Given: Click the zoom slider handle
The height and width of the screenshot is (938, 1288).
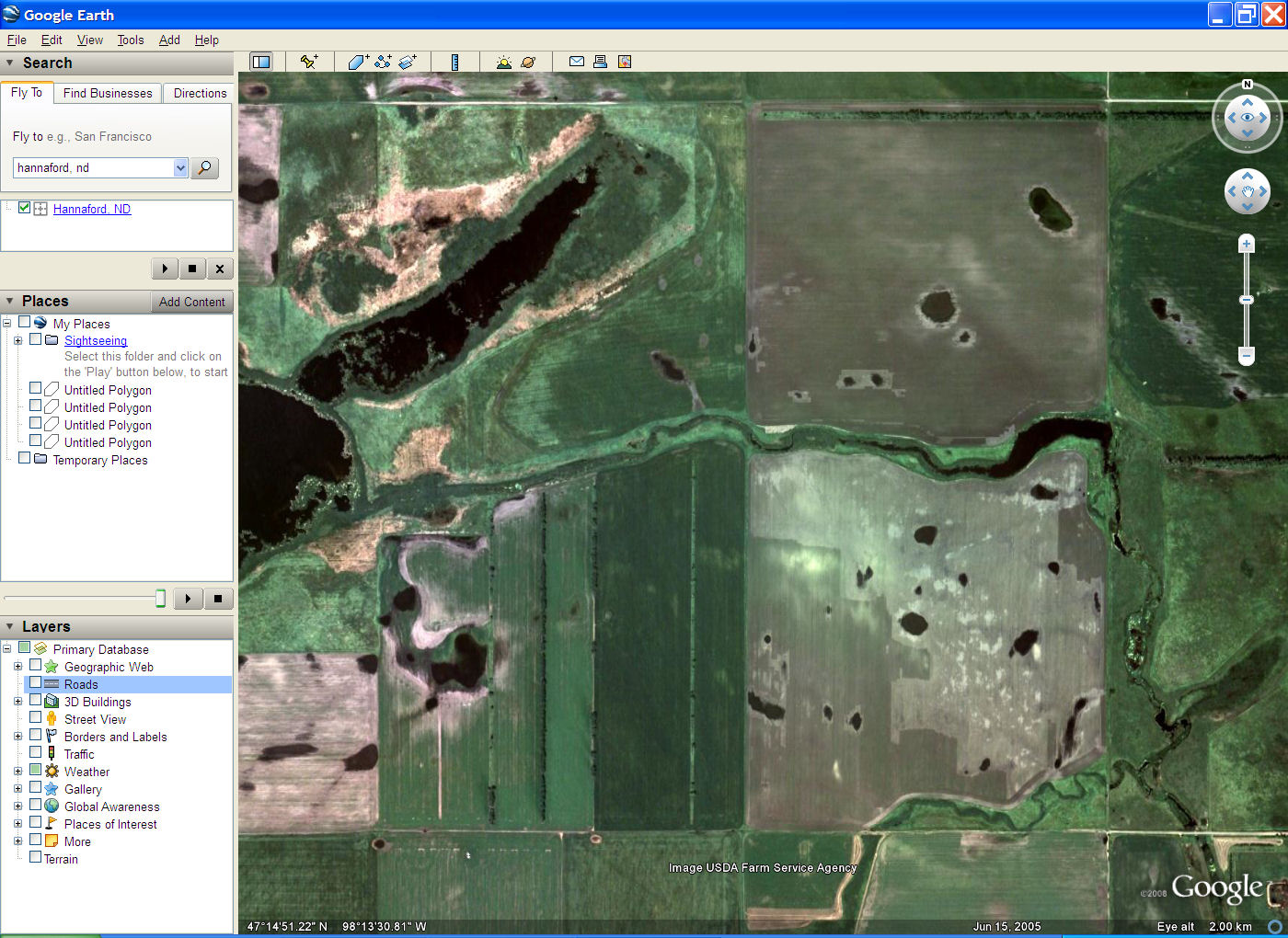Looking at the screenshot, I should (1247, 300).
